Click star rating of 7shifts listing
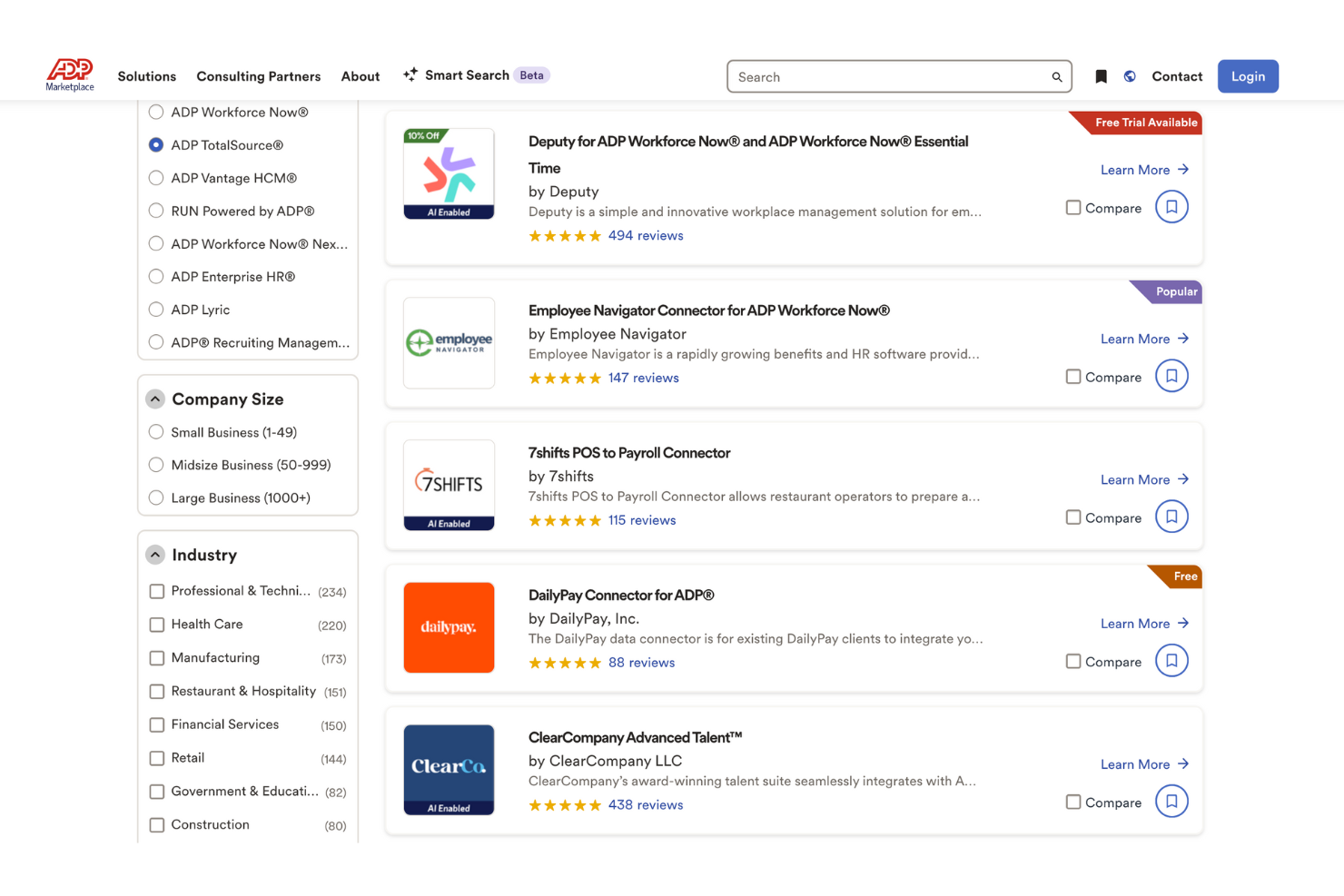This screenshot has height=896, width=1344. (x=565, y=521)
